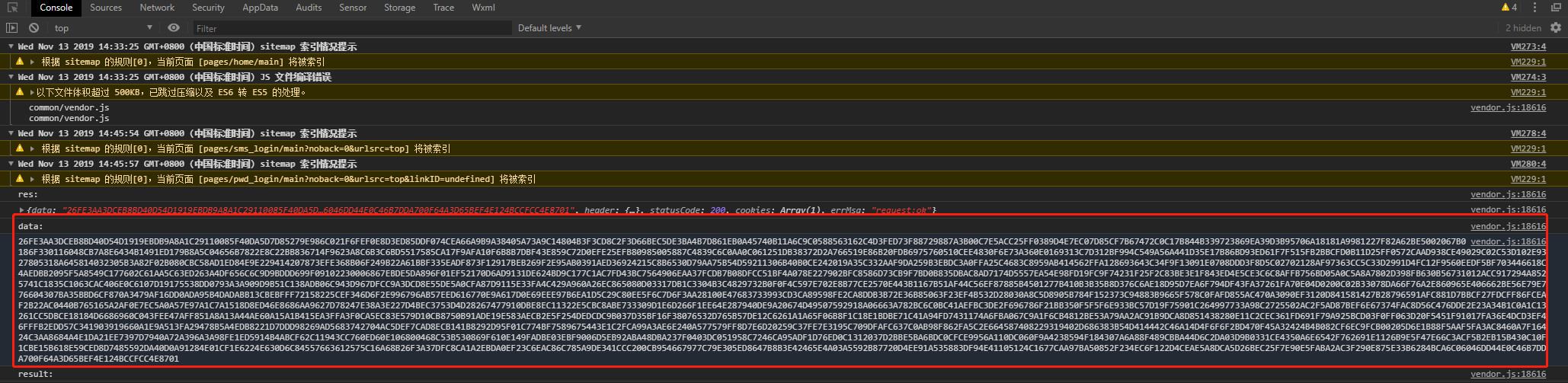Open VM229:1 link on the 500KB warning row
1568x383 pixels.
point(1528,92)
